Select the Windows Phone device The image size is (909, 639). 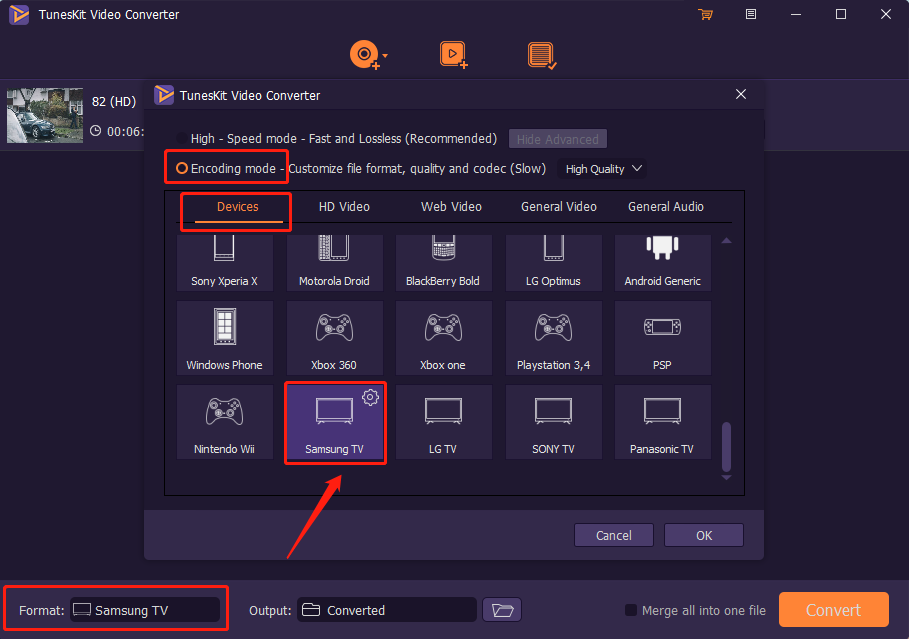pos(224,338)
